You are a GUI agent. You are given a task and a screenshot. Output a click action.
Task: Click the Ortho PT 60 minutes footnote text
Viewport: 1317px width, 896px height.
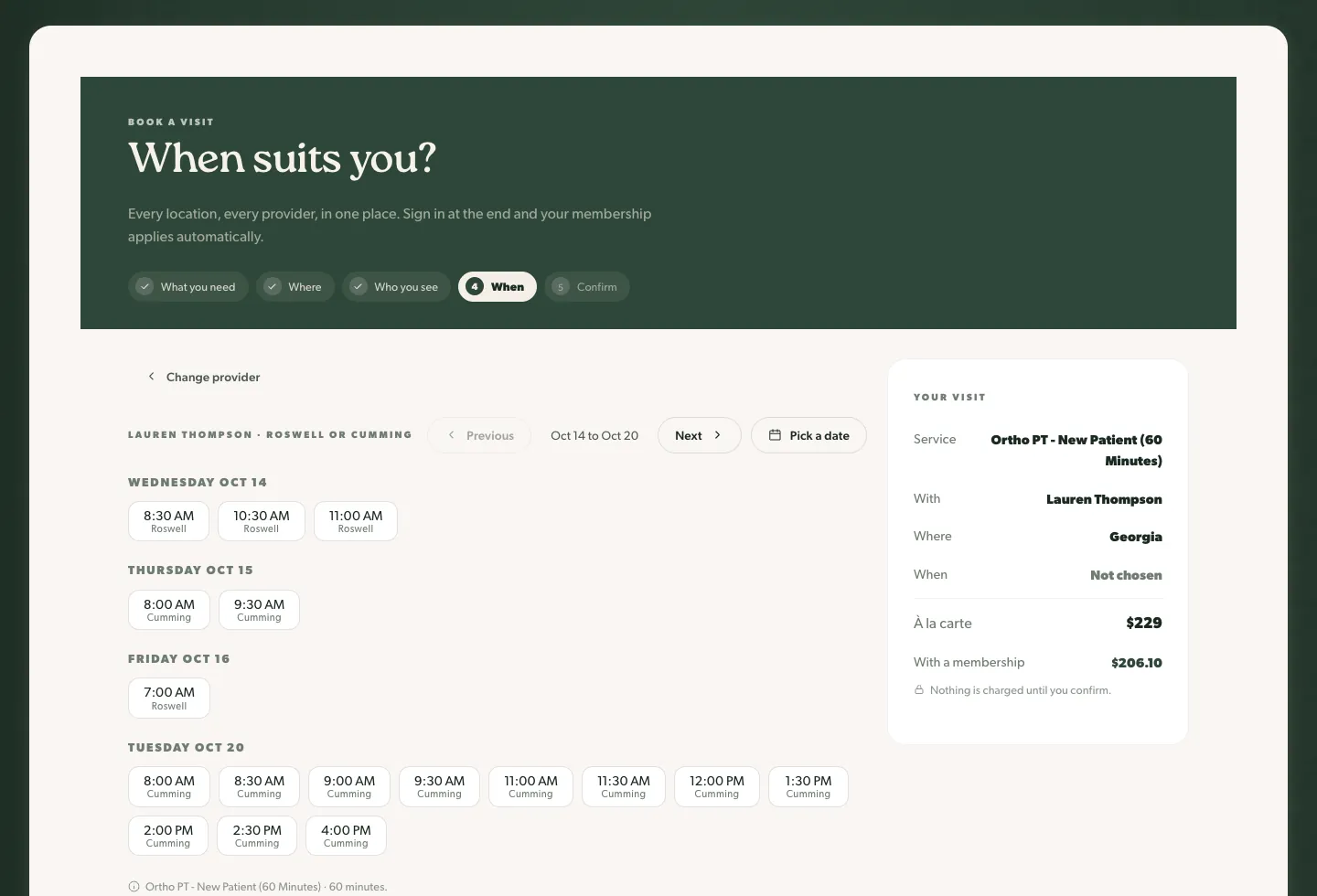point(266,887)
